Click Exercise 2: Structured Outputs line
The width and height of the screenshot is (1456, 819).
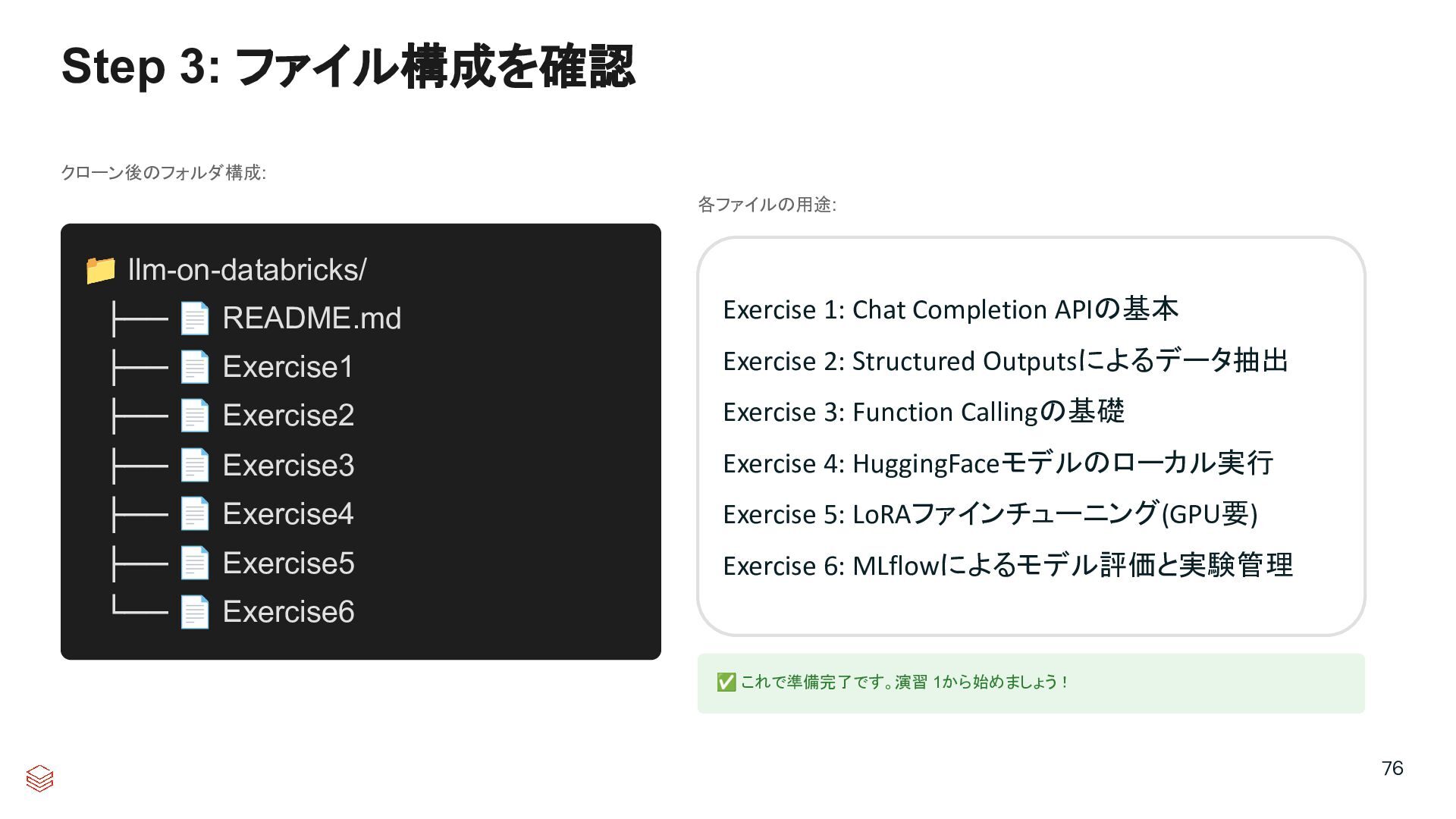(1005, 361)
